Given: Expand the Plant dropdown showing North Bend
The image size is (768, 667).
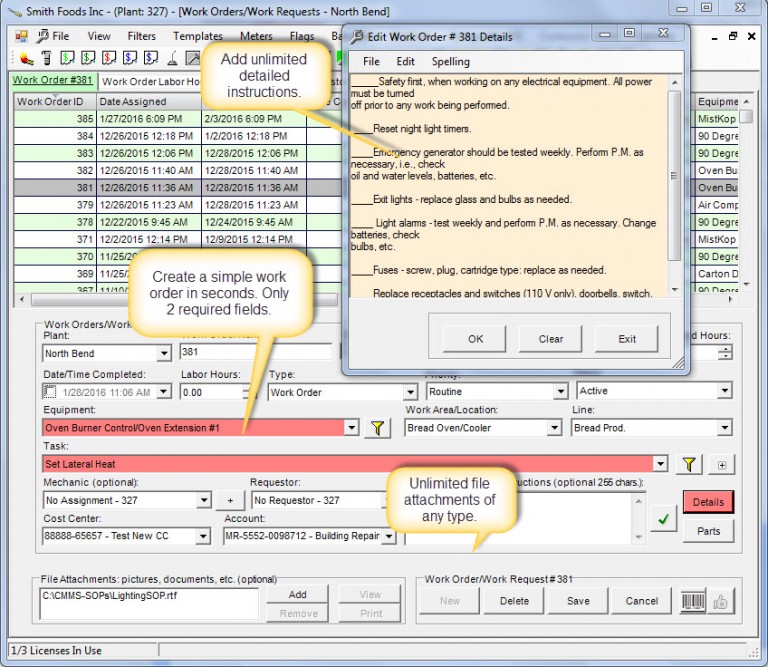Looking at the screenshot, I should [164, 353].
